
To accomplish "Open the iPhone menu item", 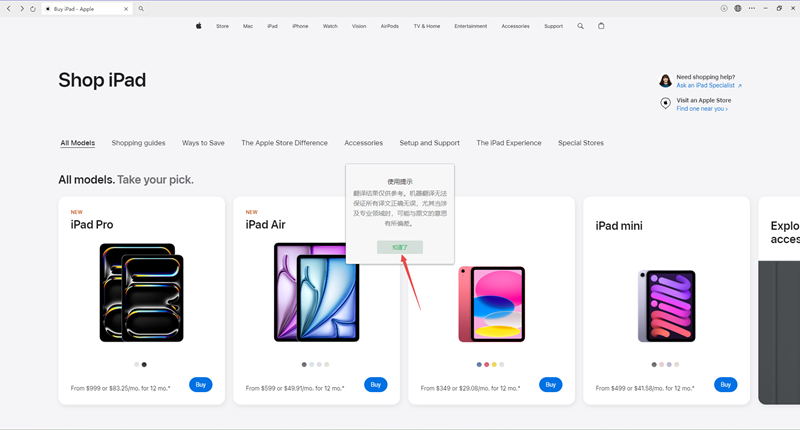I will pyautogui.click(x=300, y=26).
